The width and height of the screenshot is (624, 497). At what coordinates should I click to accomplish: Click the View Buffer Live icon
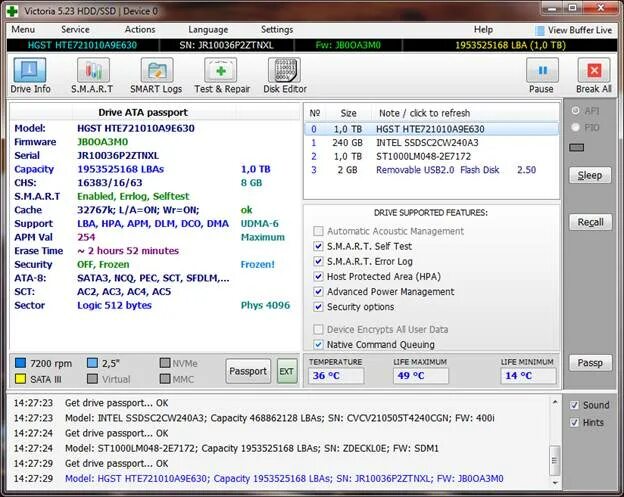tap(539, 31)
